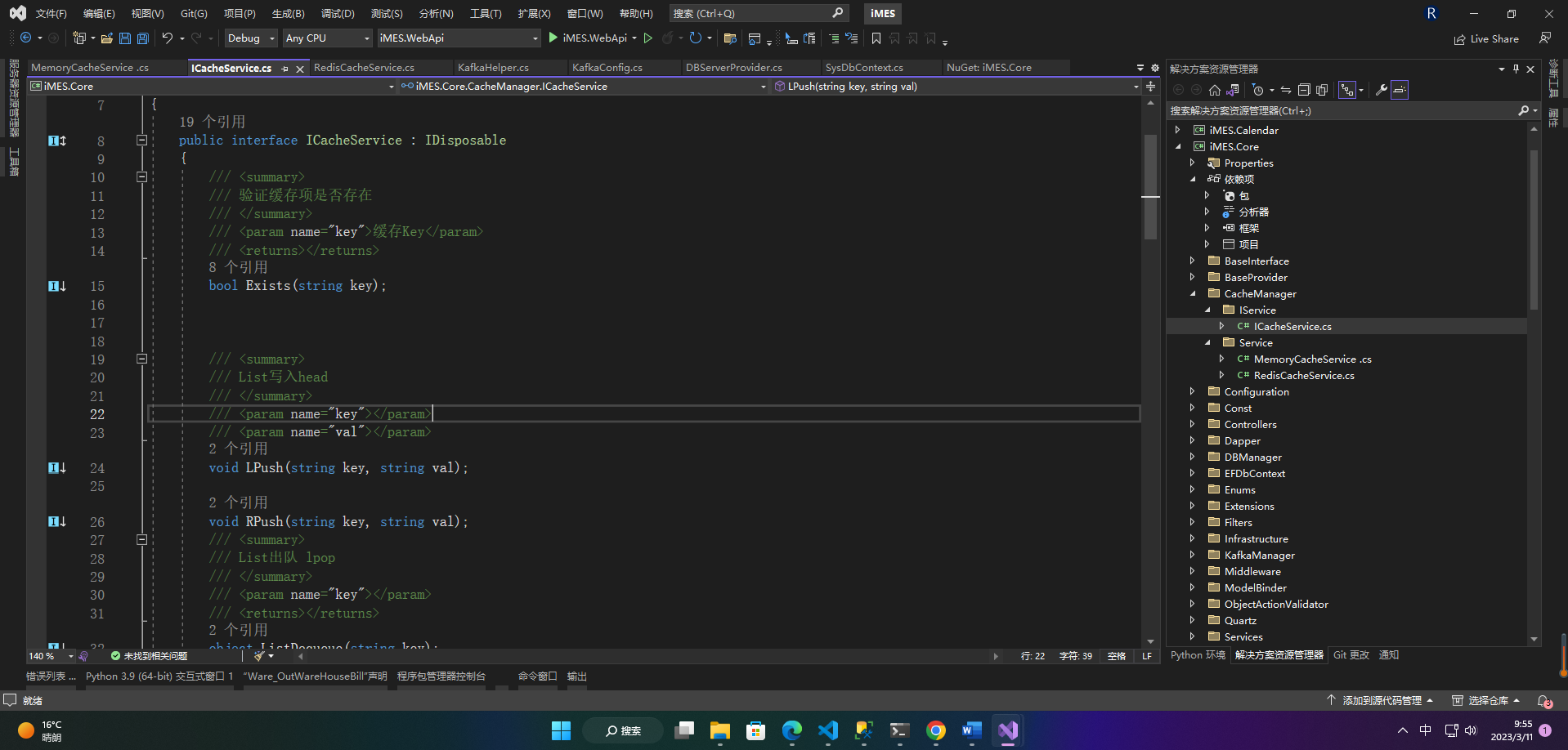Click the feedback icon beside Live Share
This screenshot has width=1568, height=750.
1545,38
